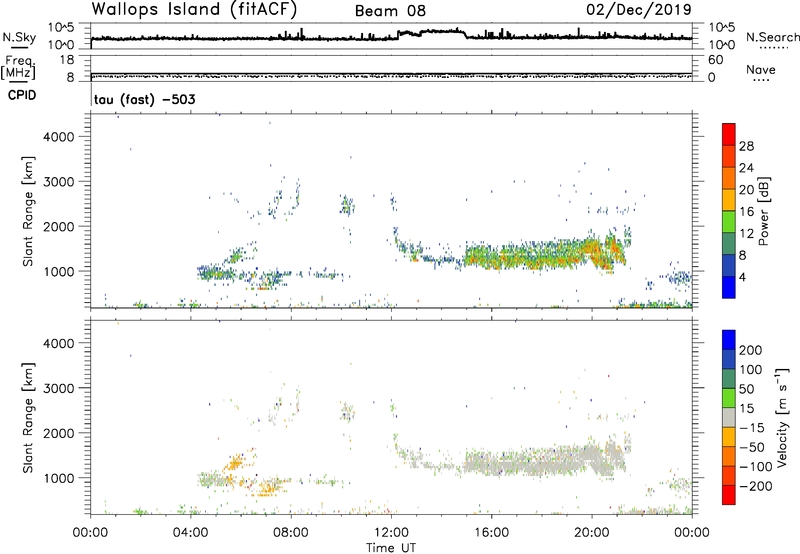Click the '12:00' time axis tick label

pos(391,533)
